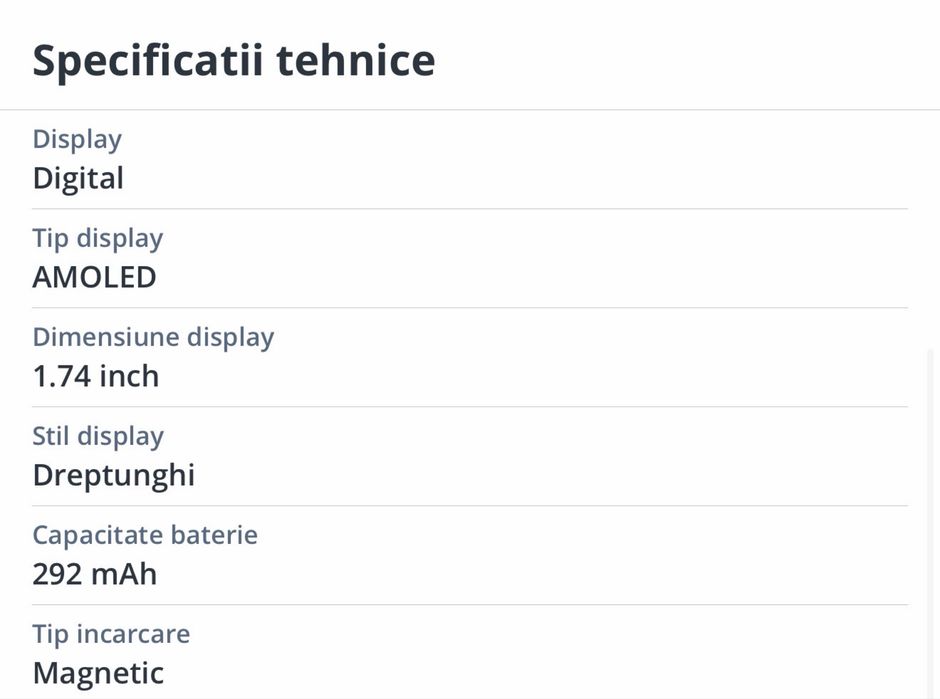
Task: Click the divider line below the heading
Action: 470,109
